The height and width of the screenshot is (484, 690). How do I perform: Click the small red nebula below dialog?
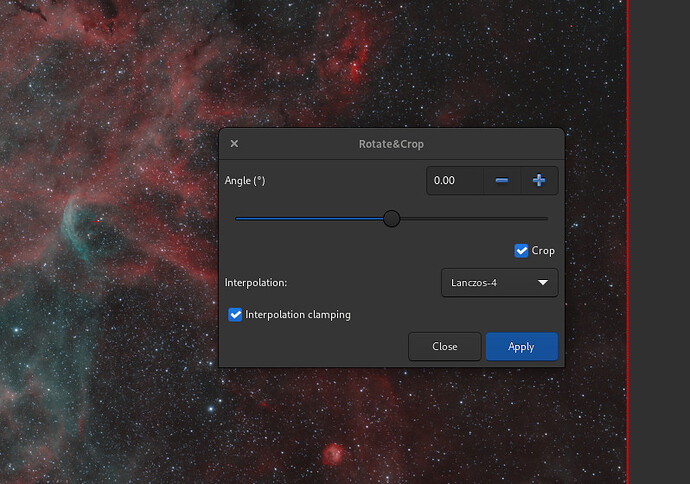pyautogui.click(x=332, y=456)
